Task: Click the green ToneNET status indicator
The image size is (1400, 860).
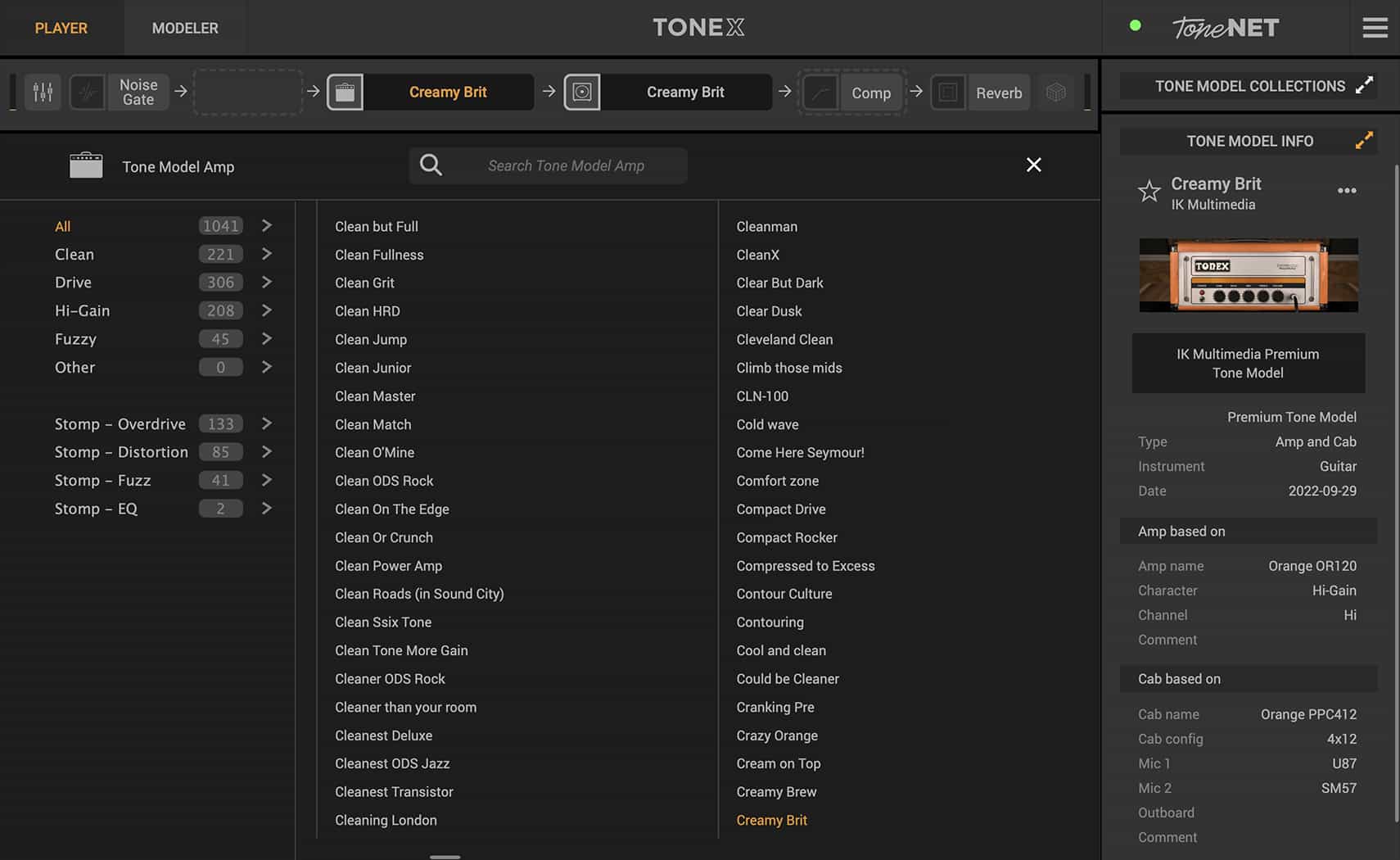Action: [x=1135, y=25]
